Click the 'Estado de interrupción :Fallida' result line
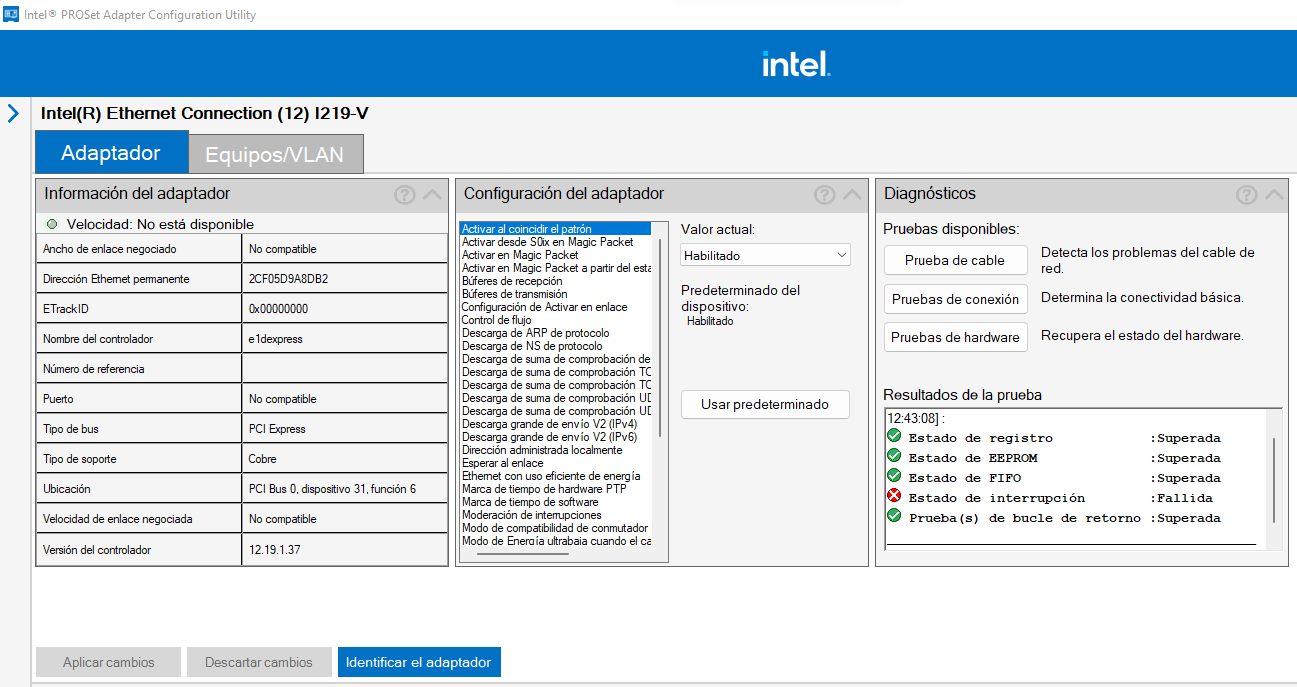Viewport: 1297px width, 687px height. click(x=1060, y=498)
